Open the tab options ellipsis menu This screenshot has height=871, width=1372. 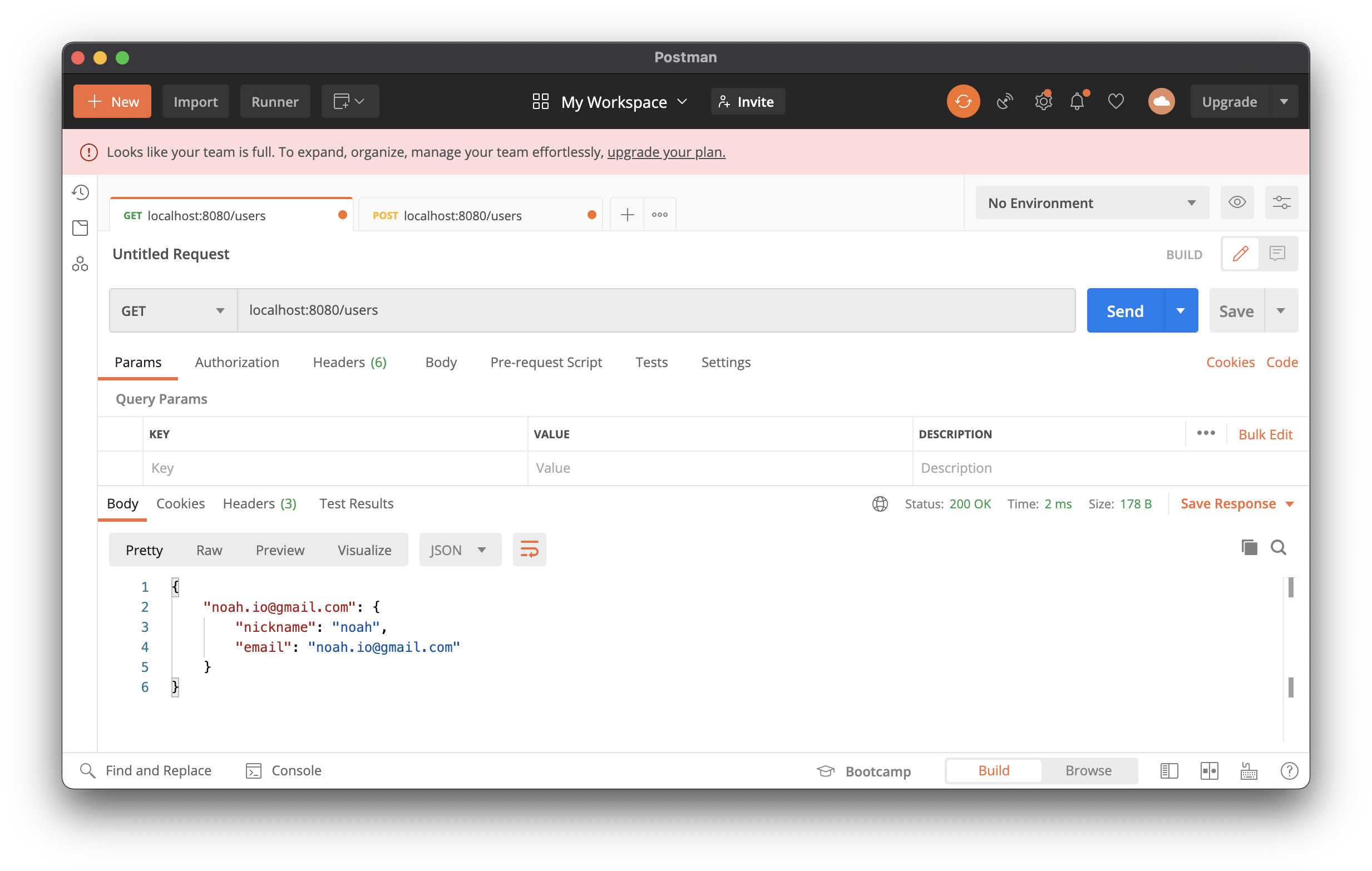(660, 215)
